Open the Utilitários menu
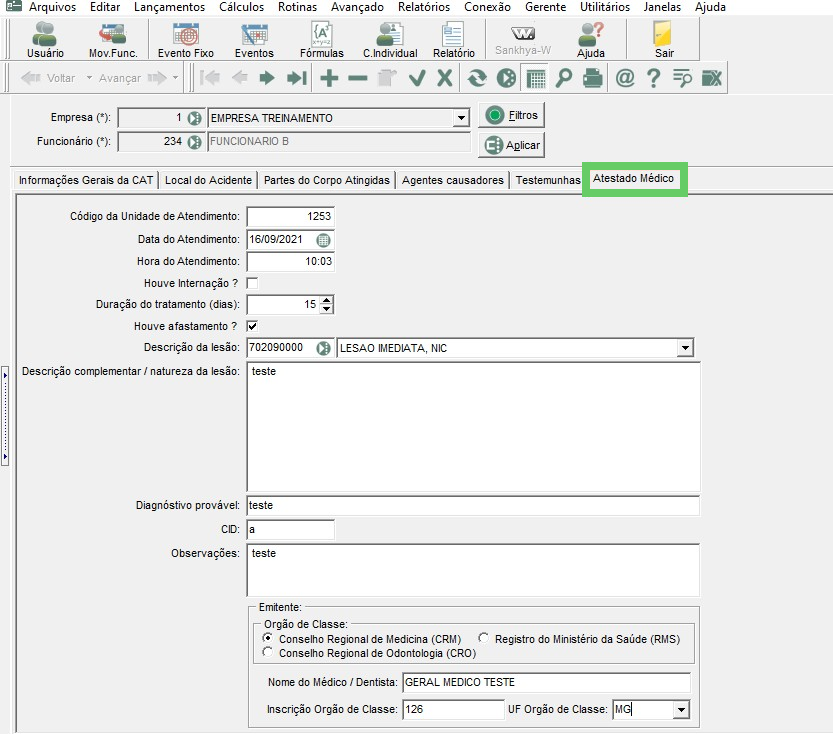 [605, 7]
